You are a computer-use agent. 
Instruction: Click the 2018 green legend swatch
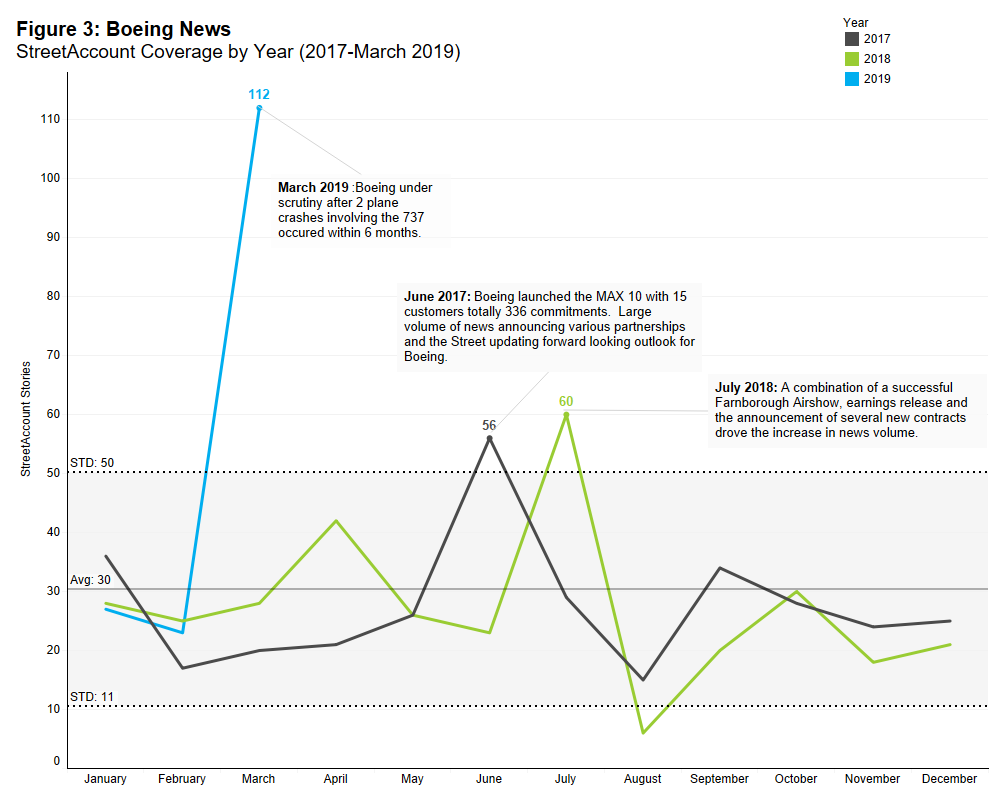point(851,59)
